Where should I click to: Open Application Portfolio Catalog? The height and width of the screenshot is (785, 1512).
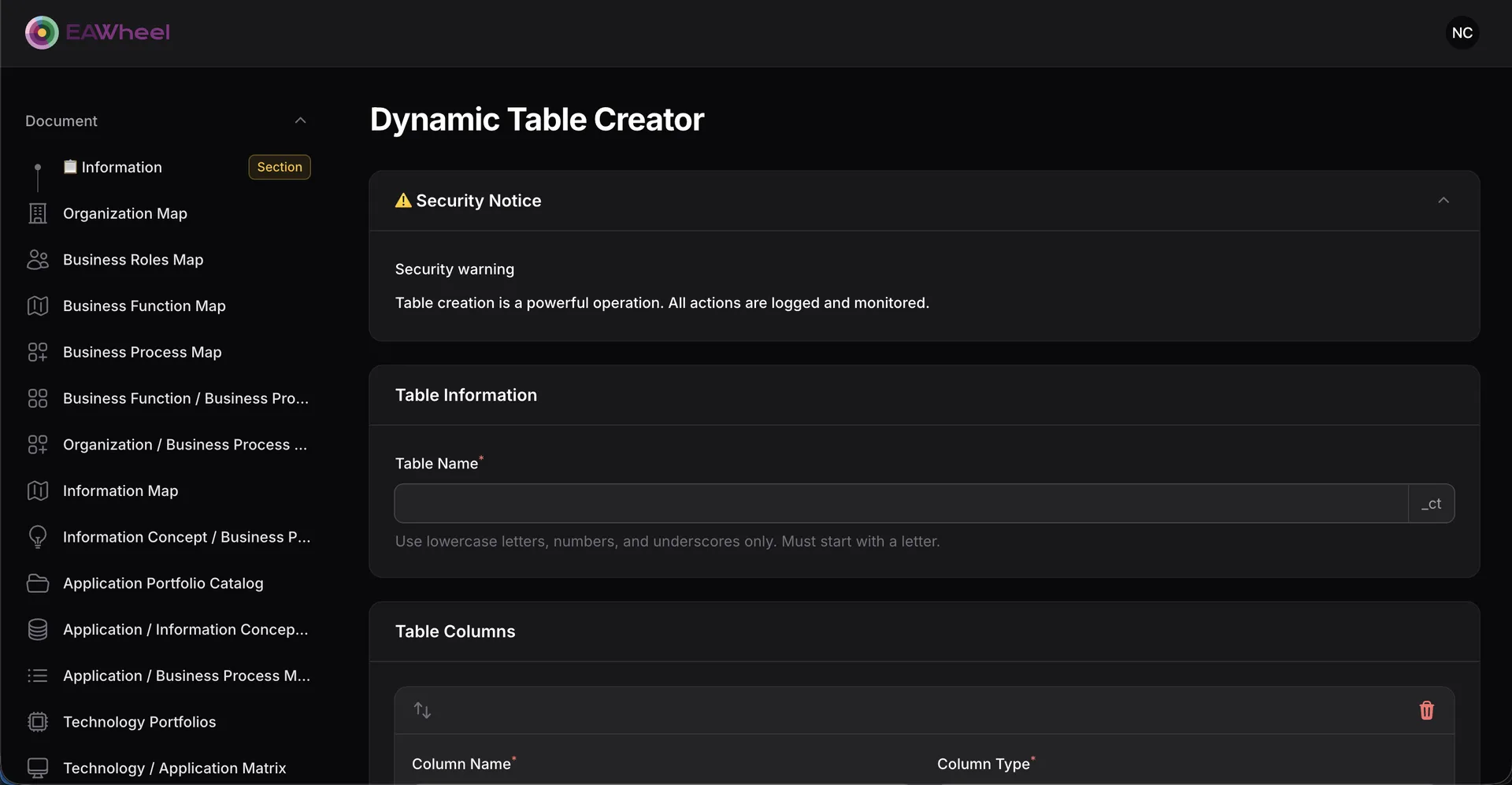pyautogui.click(x=163, y=583)
